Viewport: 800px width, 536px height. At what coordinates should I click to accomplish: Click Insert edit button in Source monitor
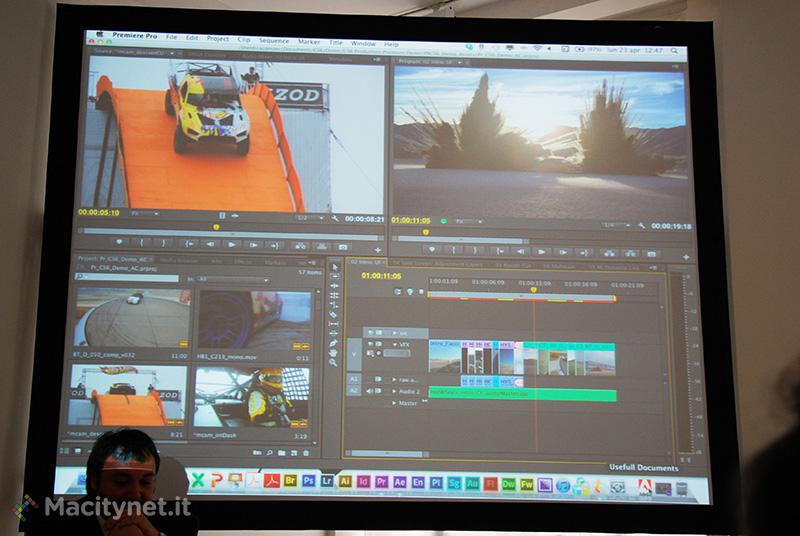click(301, 246)
